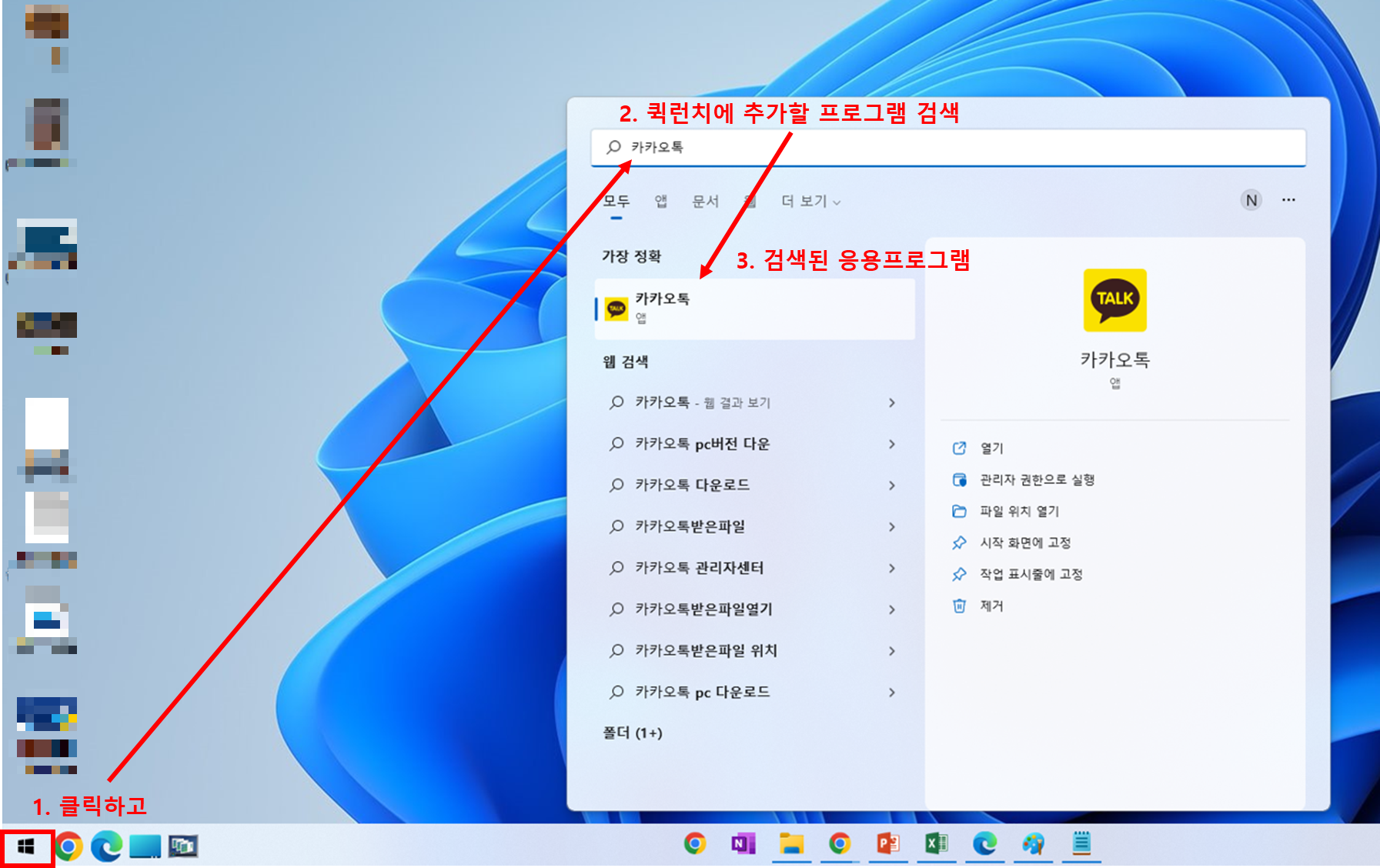Expand chevron for 카카오톡 pc버전 다운
This screenshot has height=868, width=1380.
(892, 444)
